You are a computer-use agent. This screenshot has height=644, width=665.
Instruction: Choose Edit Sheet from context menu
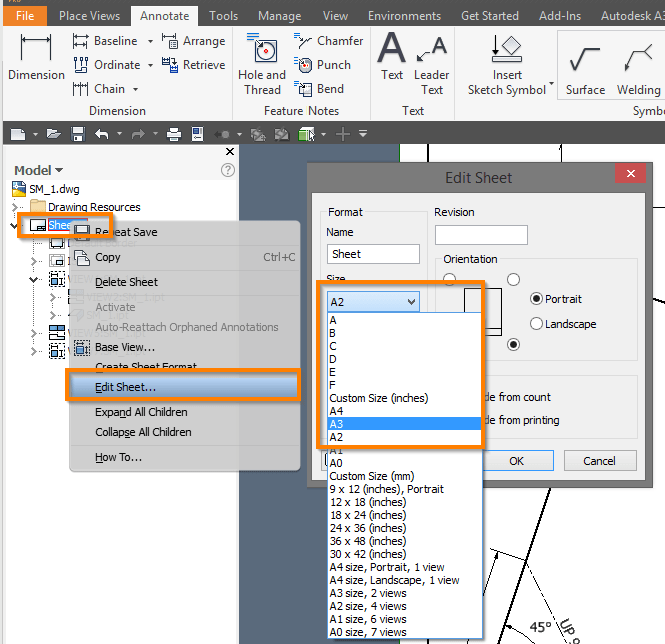coord(184,386)
